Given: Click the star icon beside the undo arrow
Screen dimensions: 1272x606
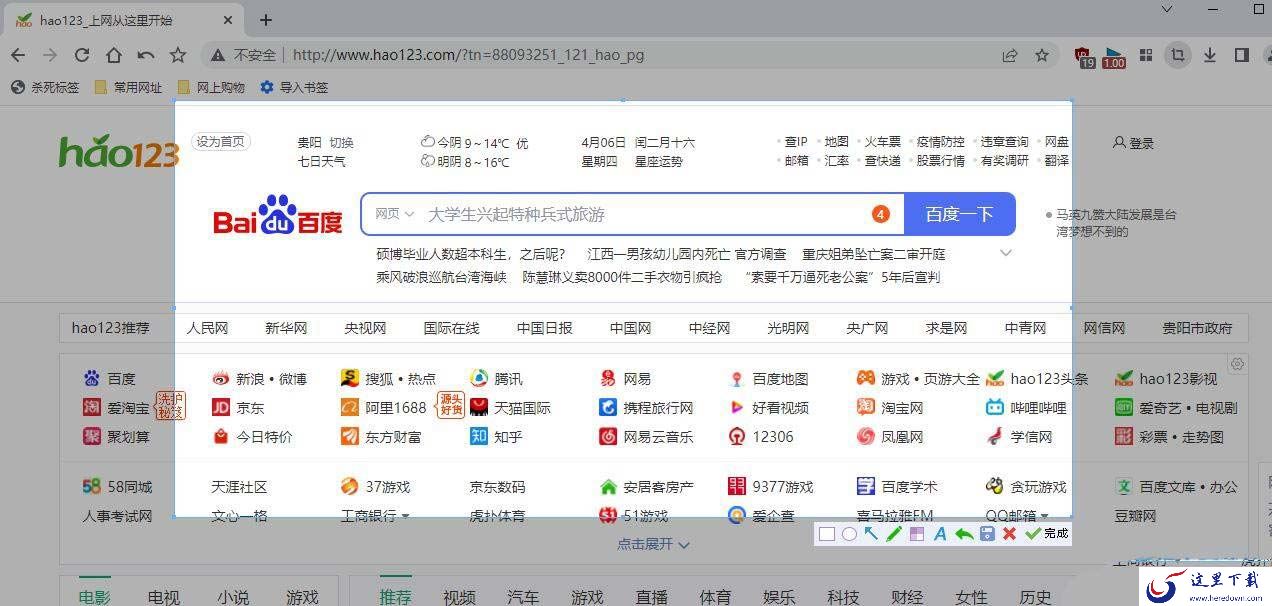Looking at the screenshot, I should tap(178, 55).
